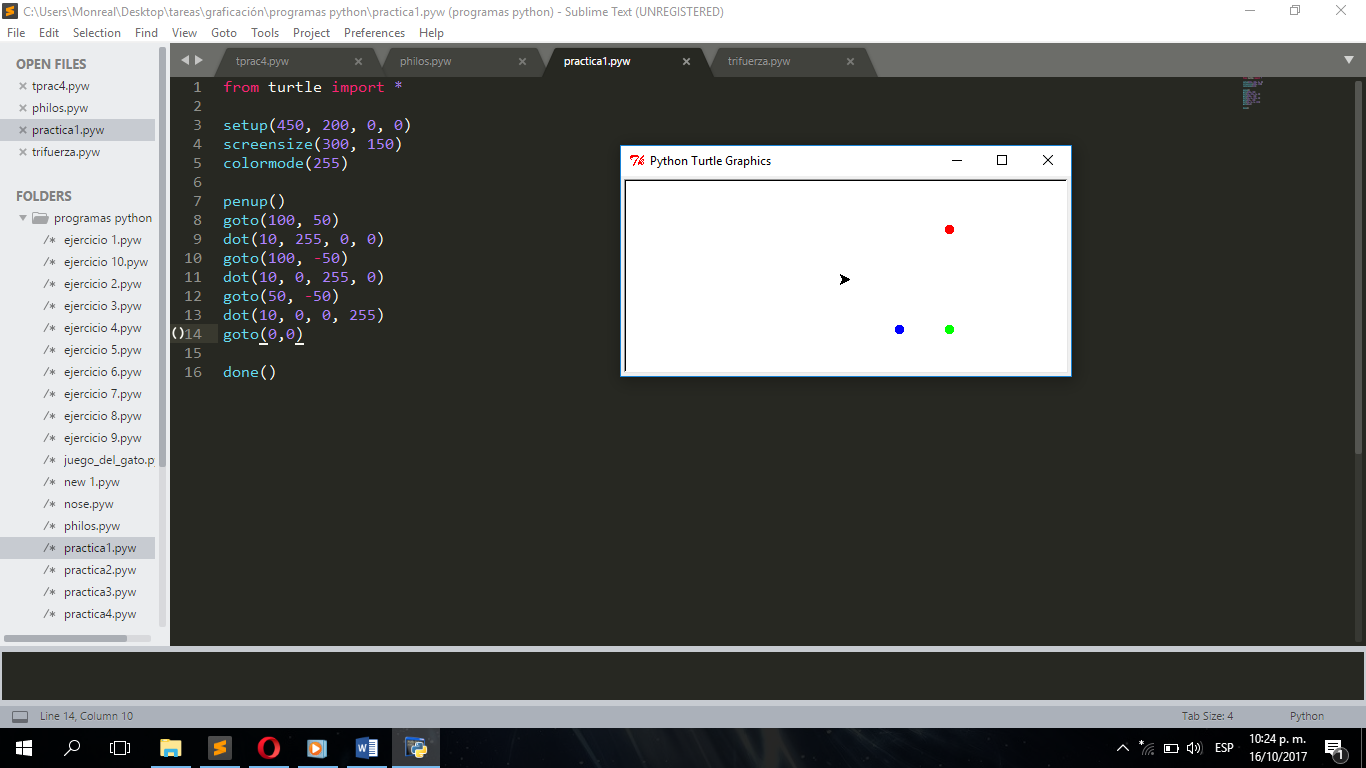1366x768 pixels.
Task: Open the Help menu
Action: point(431,33)
